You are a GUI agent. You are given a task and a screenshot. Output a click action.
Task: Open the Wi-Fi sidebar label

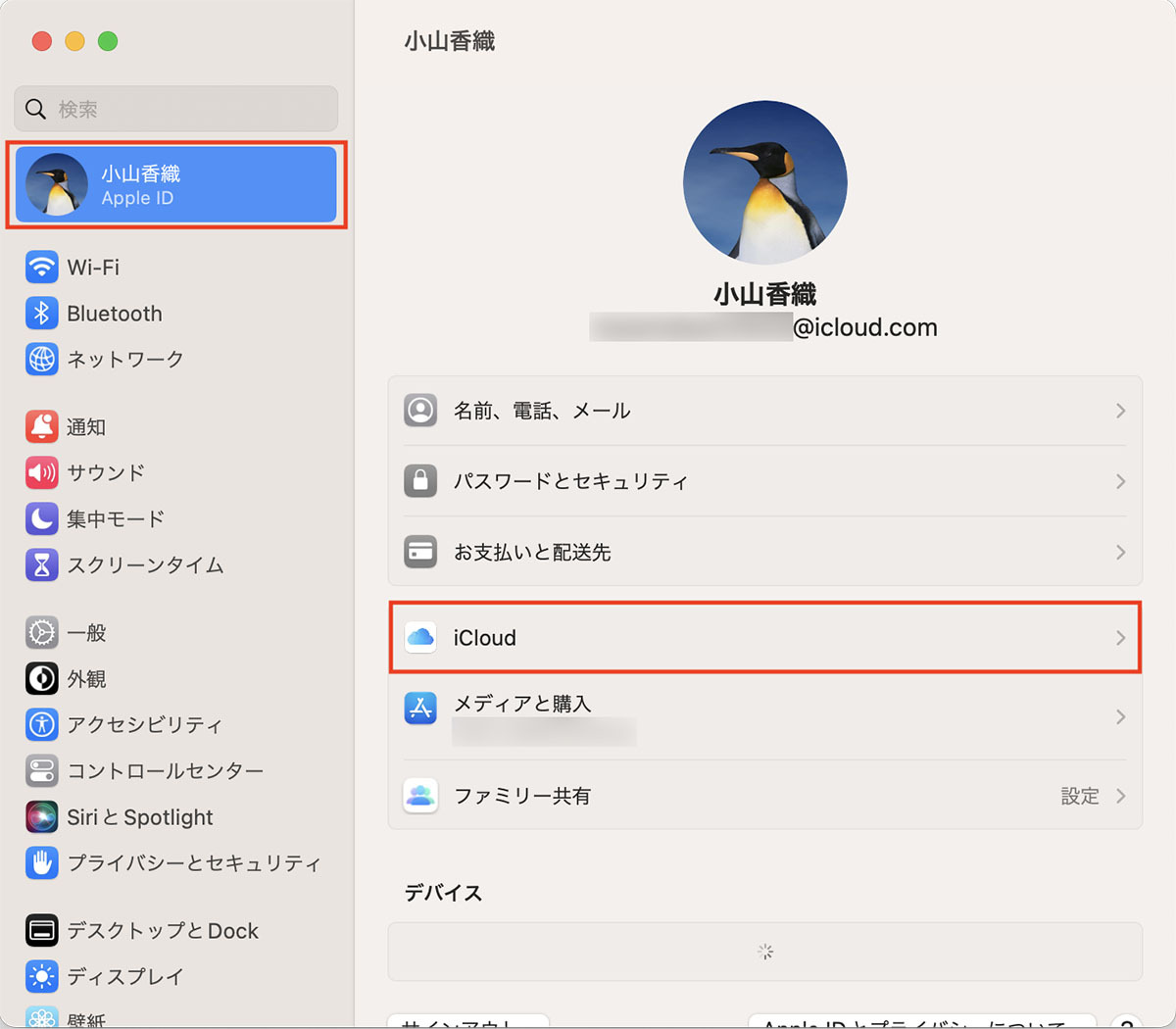[x=93, y=267]
